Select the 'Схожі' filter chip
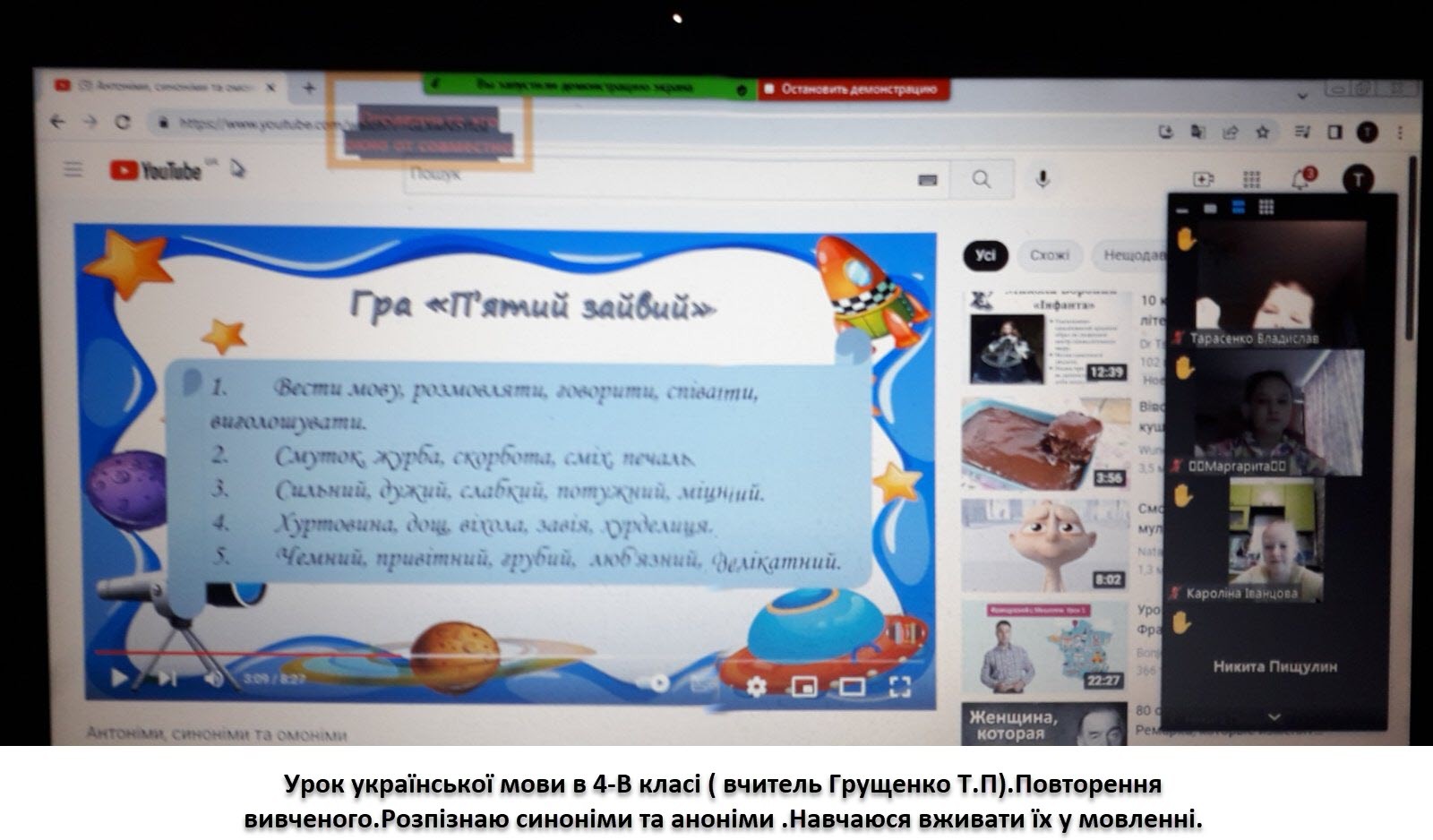 pyautogui.click(x=1049, y=255)
